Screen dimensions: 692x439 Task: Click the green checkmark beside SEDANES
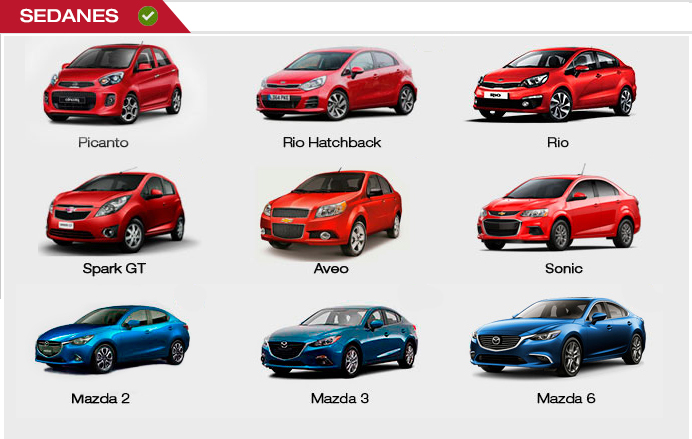tap(148, 16)
